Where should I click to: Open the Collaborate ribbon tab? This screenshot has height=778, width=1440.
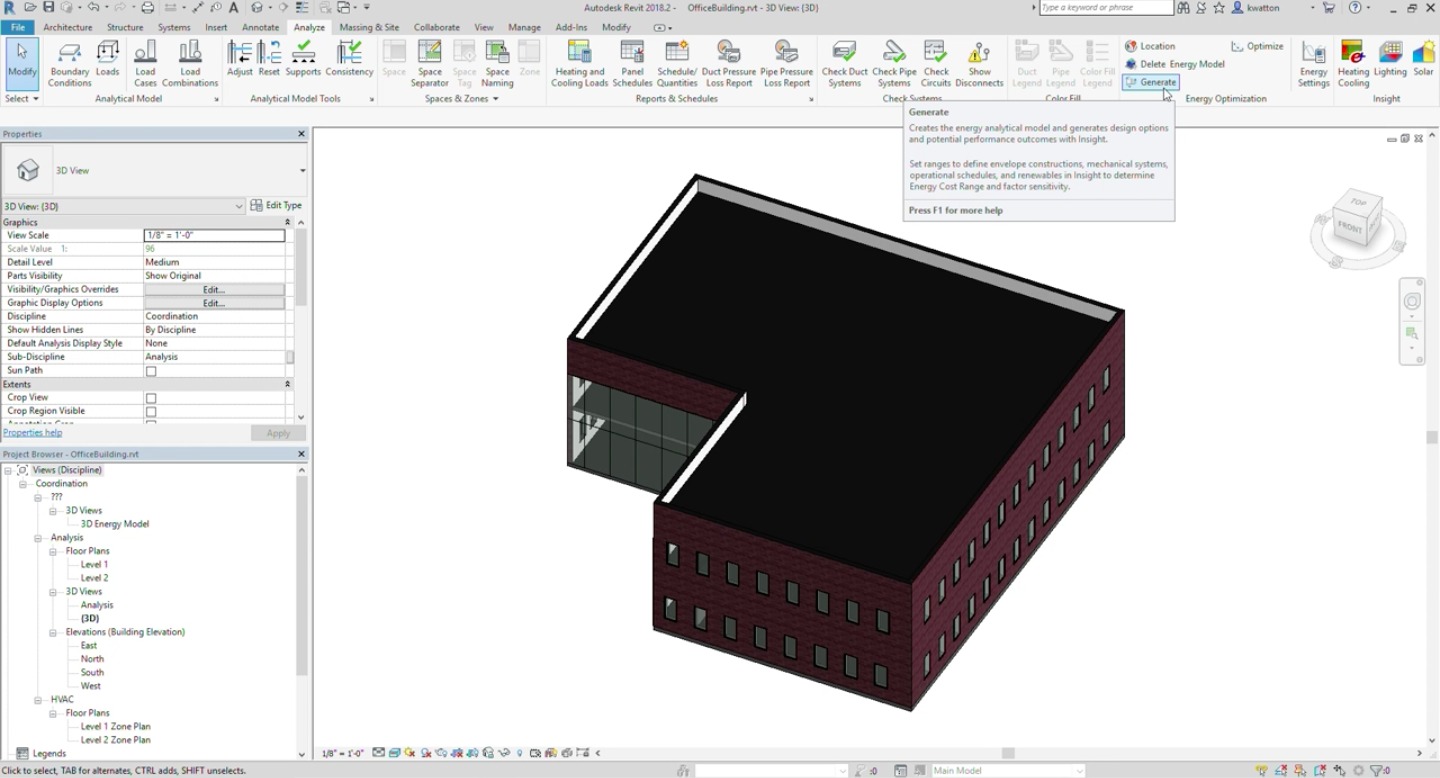pos(436,27)
